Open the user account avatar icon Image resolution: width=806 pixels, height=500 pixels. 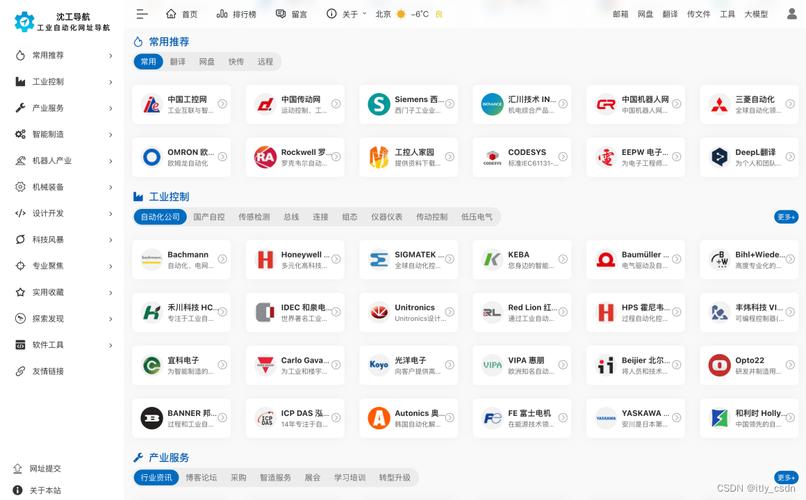792,14
